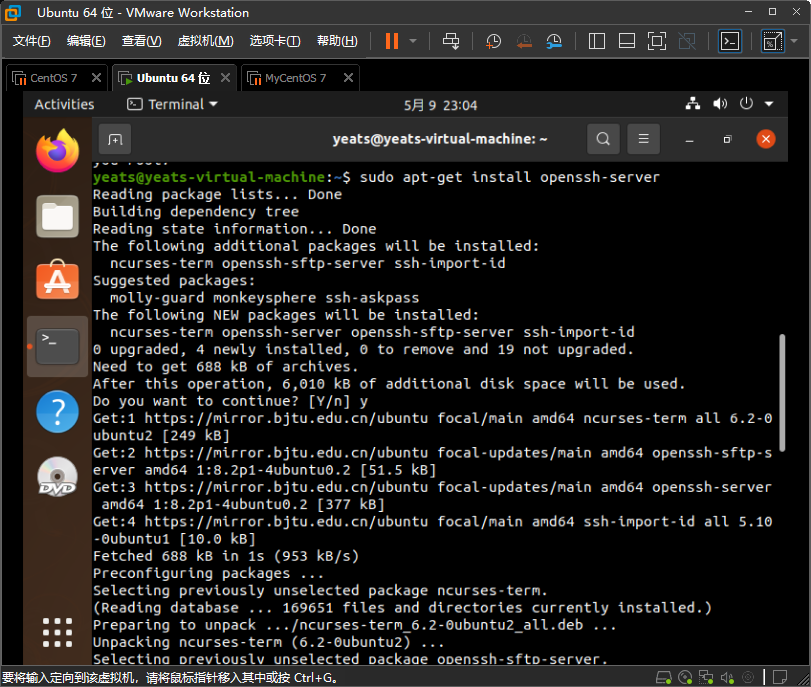Click the 'Fetched 688 kB in 1s' line

click(x=226, y=556)
